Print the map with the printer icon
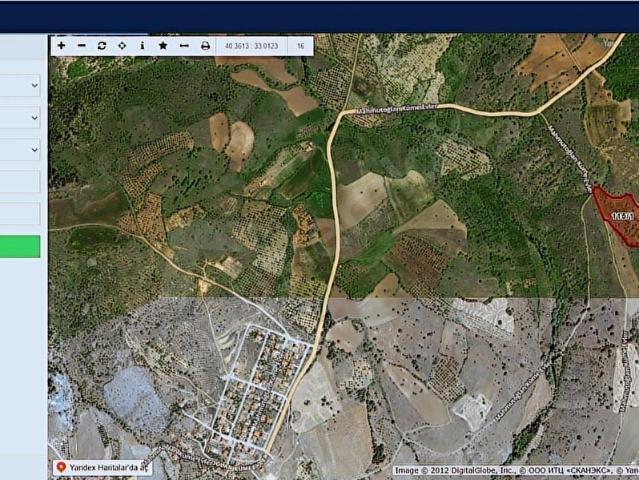The height and width of the screenshot is (480, 639). pyautogui.click(x=205, y=46)
